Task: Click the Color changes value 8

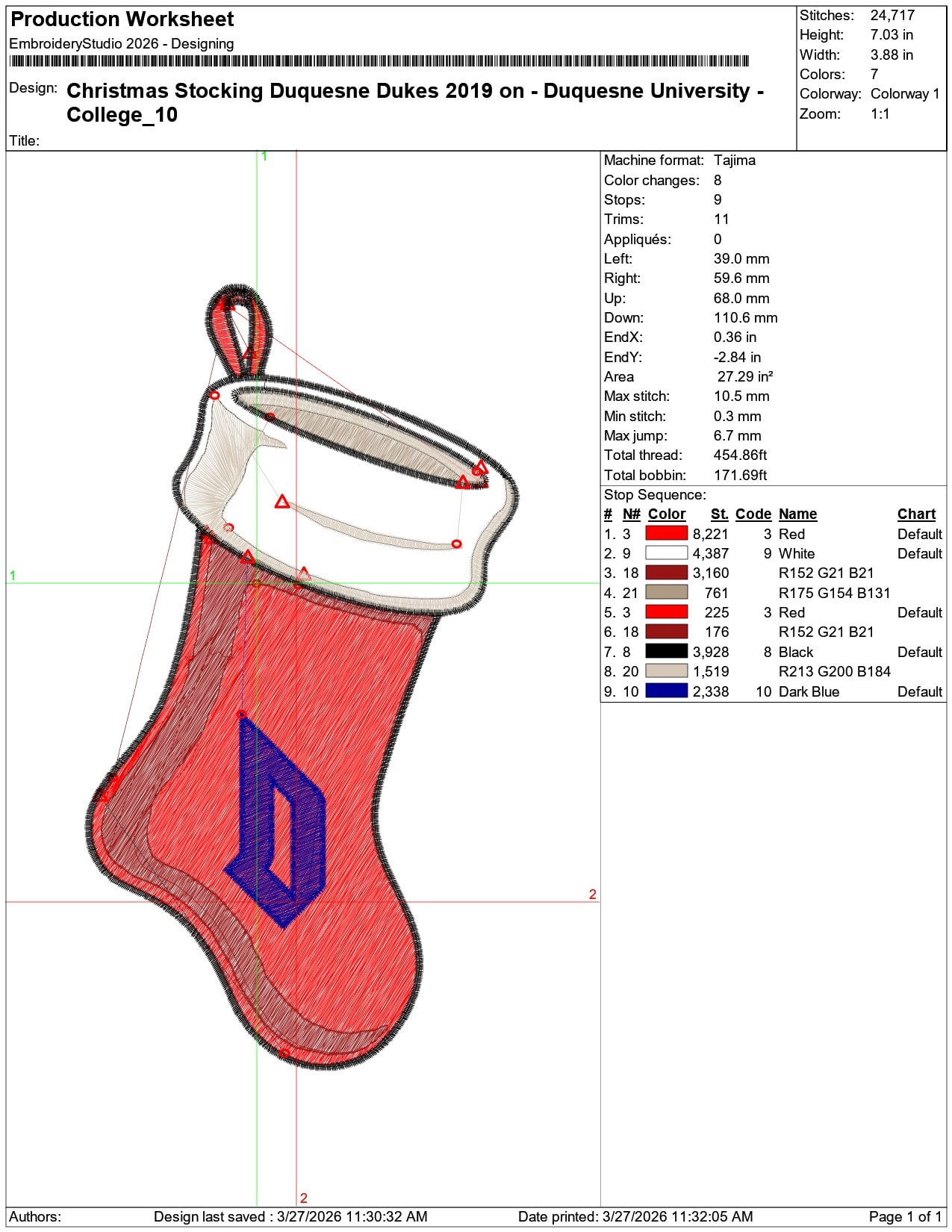Action: pyautogui.click(x=718, y=180)
